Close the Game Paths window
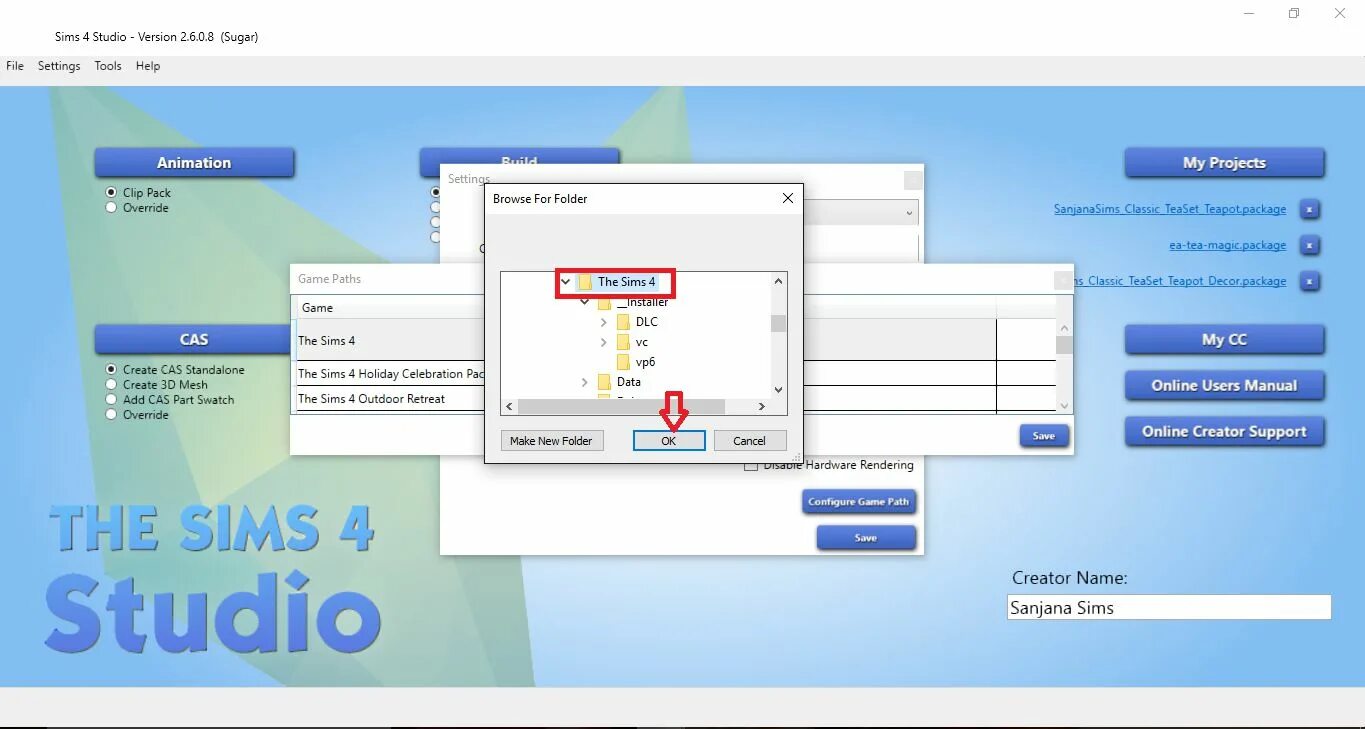 click(1063, 280)
